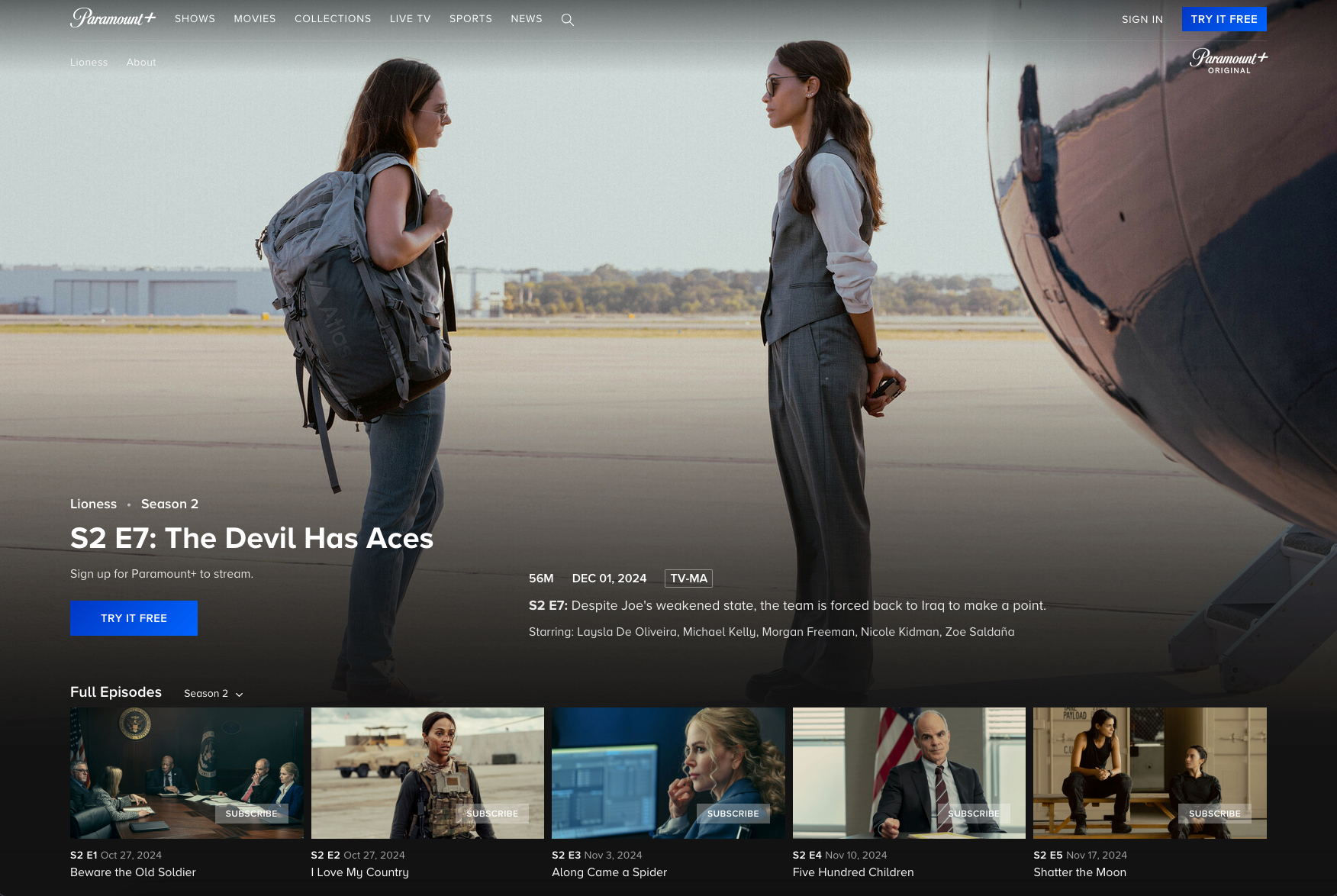Image resolution: width=1337 pixels, height=896 pixels.
Task: Click the S2 E7: The Devil Has Aces heading
Action: coord(252,538)
